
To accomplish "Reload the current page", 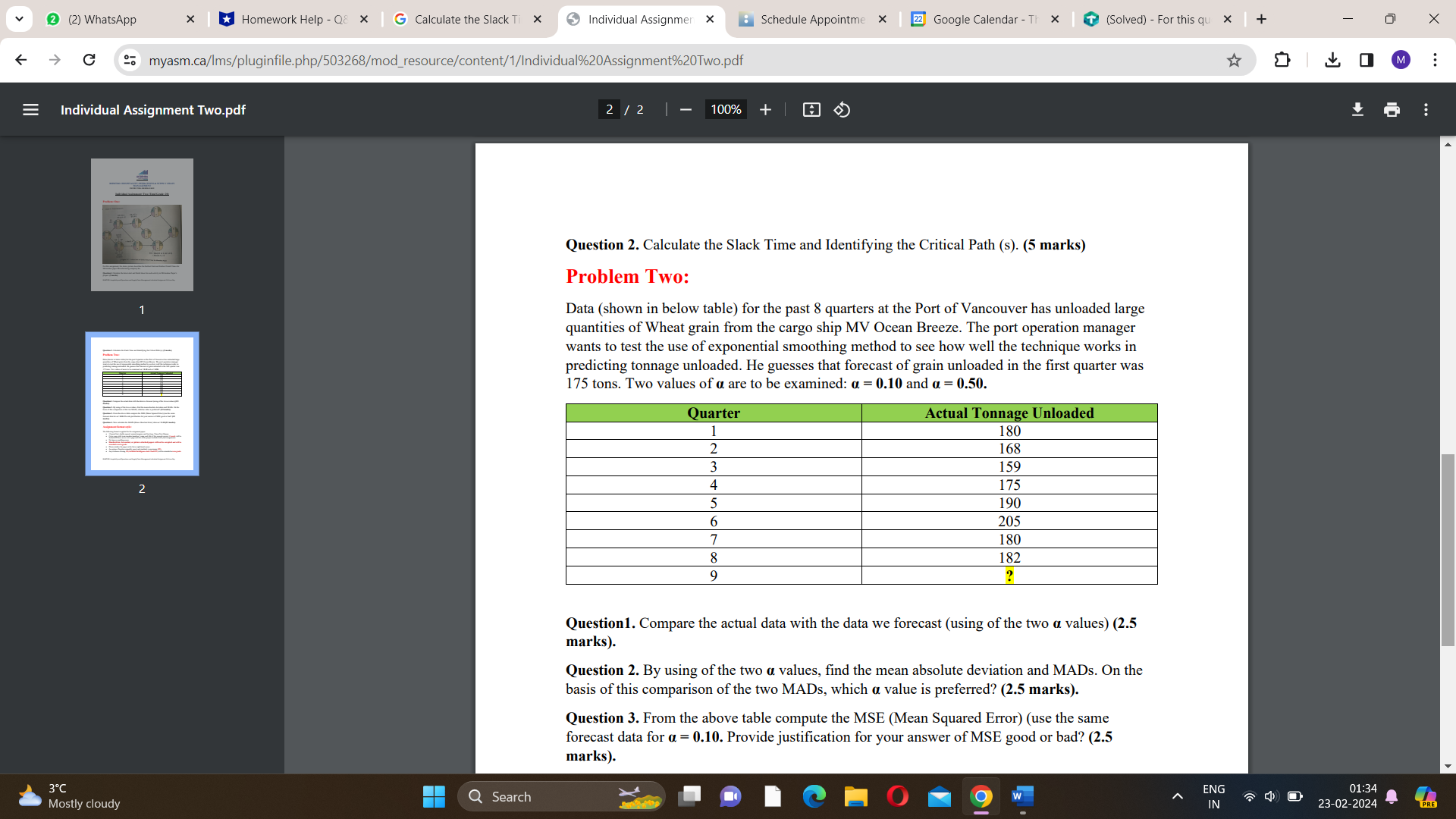I will [x=89, y=60].
